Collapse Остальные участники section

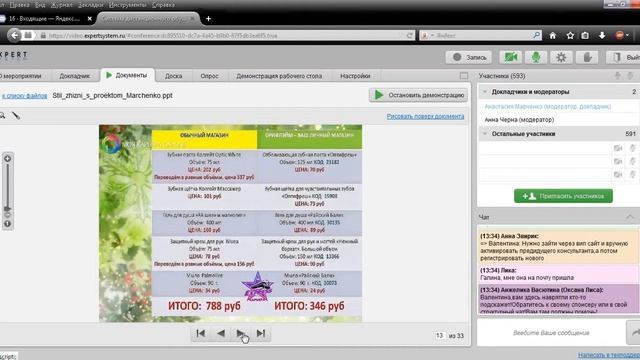(485, 134)
